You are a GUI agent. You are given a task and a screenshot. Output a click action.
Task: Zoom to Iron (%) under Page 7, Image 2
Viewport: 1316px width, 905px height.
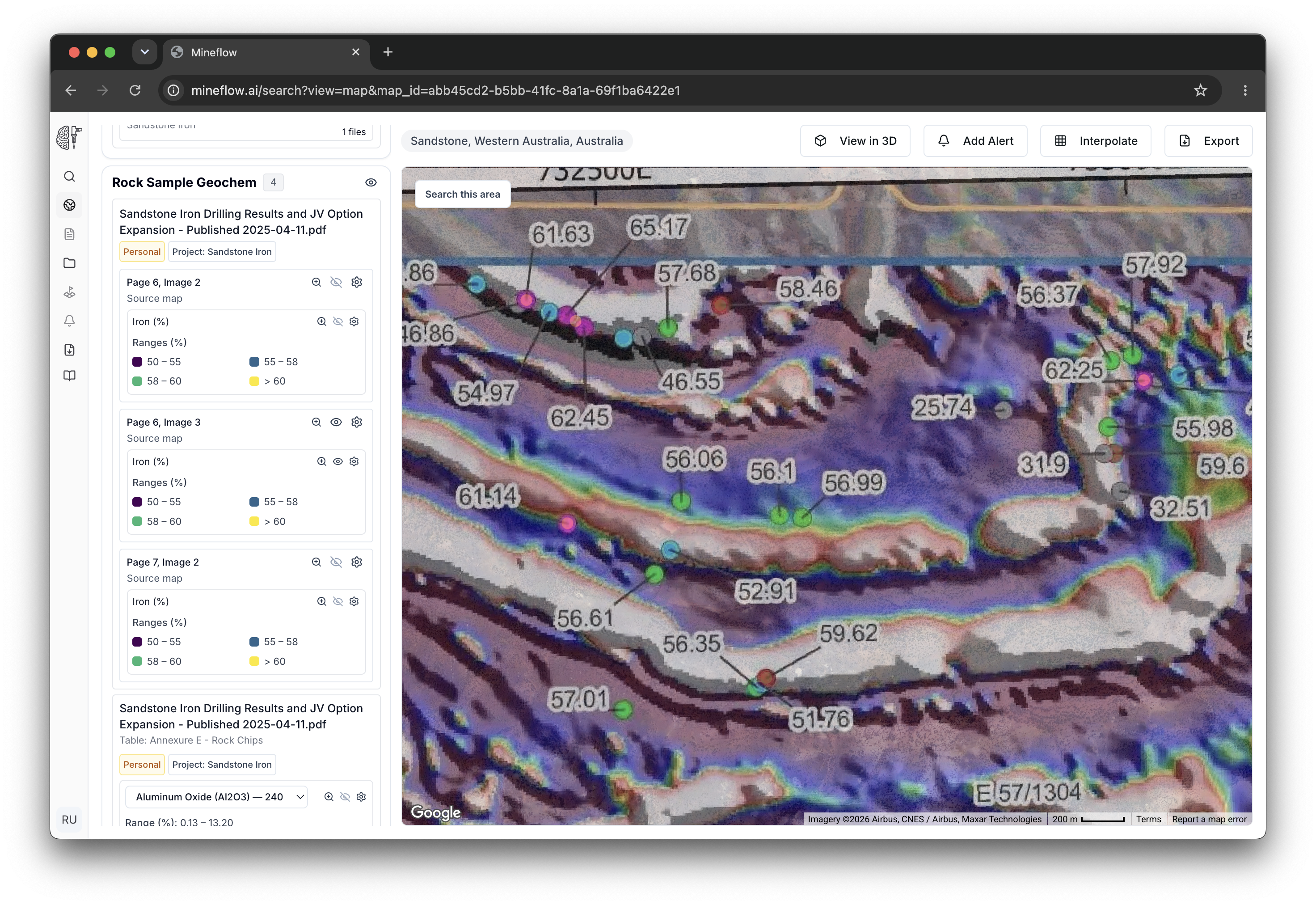point(321,602)
